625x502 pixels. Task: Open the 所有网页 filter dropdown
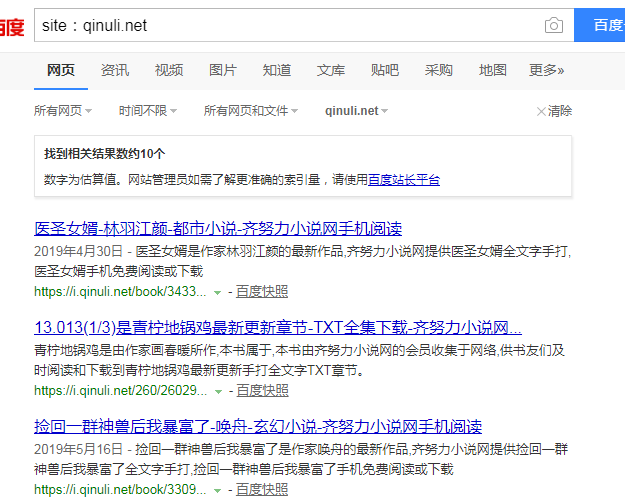click(63, 110)
